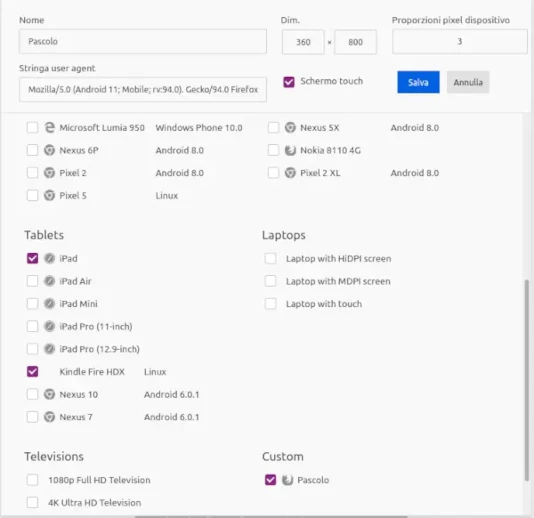Enable the Microsoft Lumia 950 checkbox

point(32,128)
